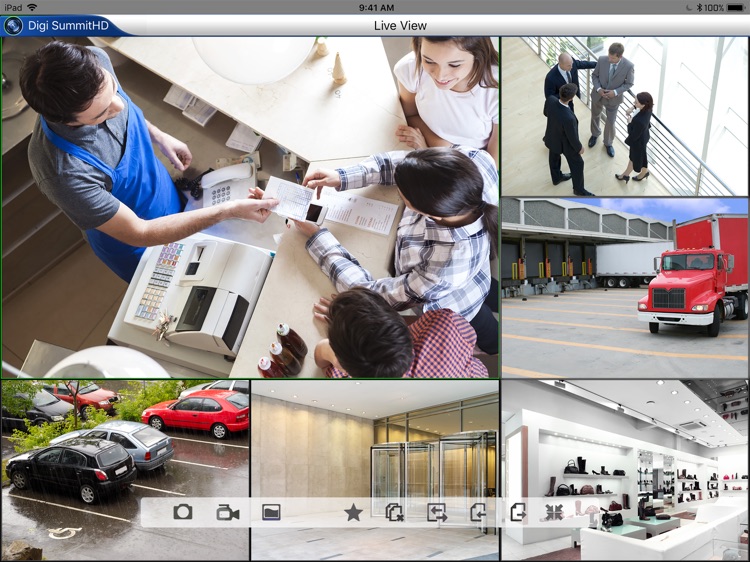Viewport: 750px width, 562px height.
Task: Select the cashier counter camera feed
Action: (x=250, y=208)
